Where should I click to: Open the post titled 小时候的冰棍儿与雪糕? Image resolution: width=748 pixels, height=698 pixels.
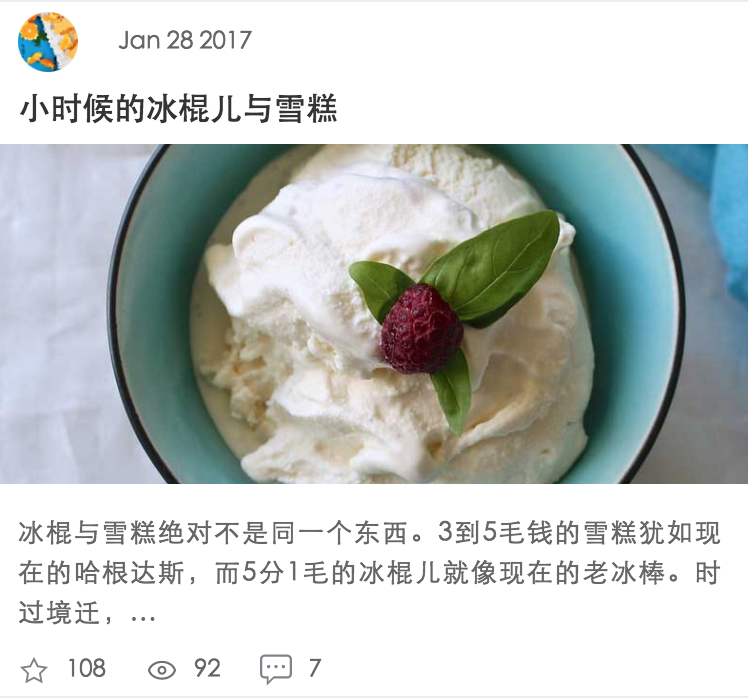point(178,109)
